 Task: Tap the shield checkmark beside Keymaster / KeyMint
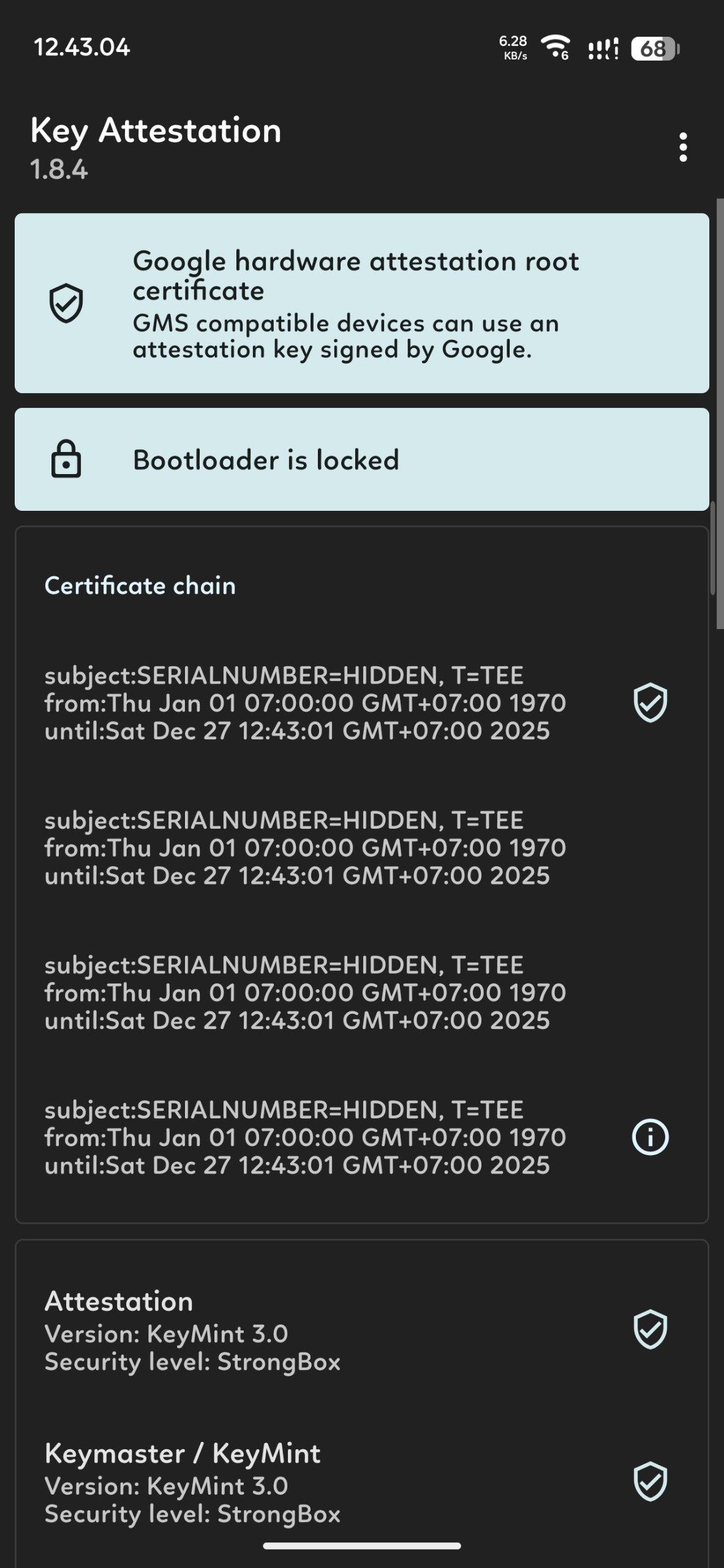click(650, 1481)
